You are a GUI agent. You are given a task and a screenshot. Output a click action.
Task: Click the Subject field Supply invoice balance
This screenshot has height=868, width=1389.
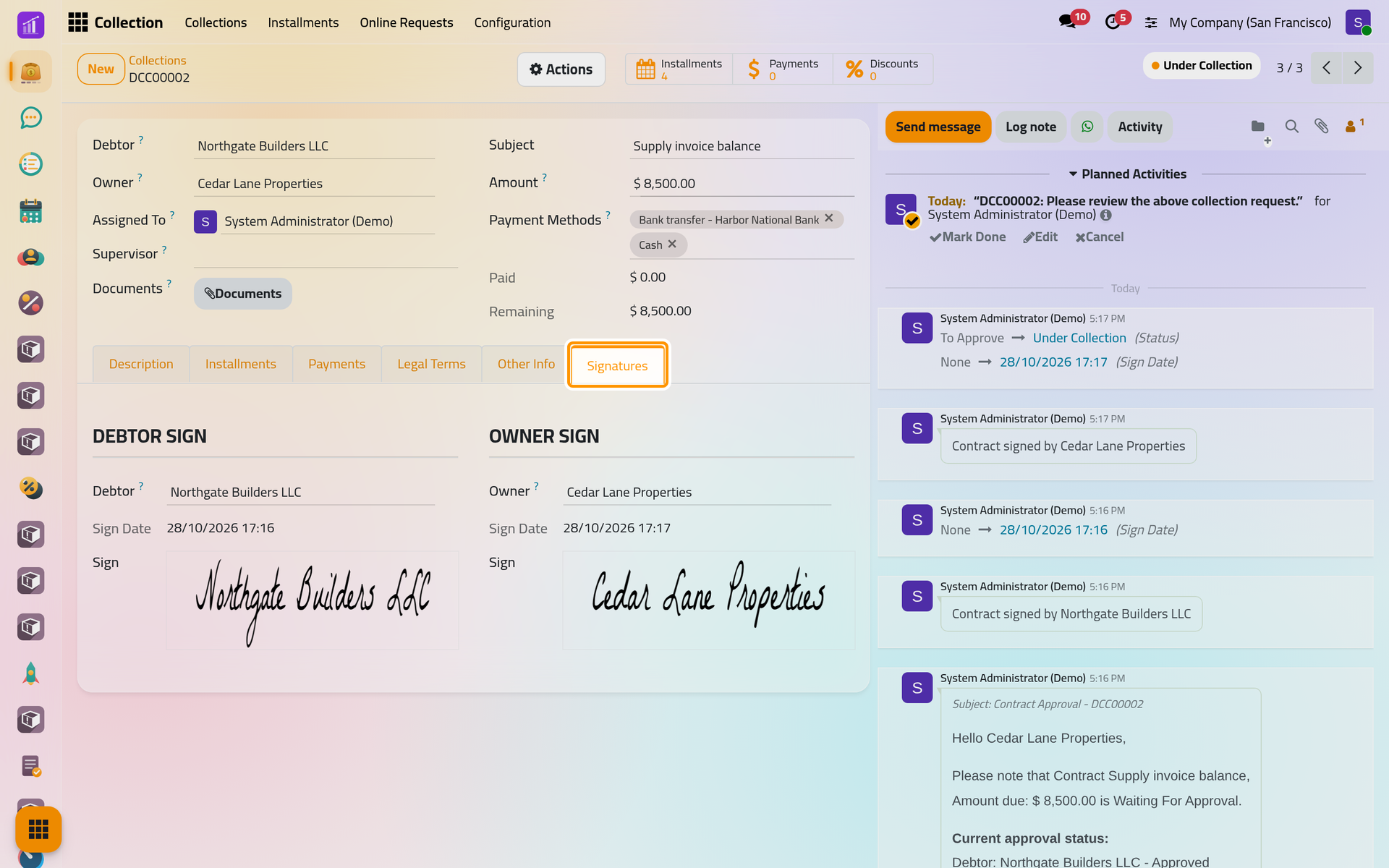click(742, 146)
